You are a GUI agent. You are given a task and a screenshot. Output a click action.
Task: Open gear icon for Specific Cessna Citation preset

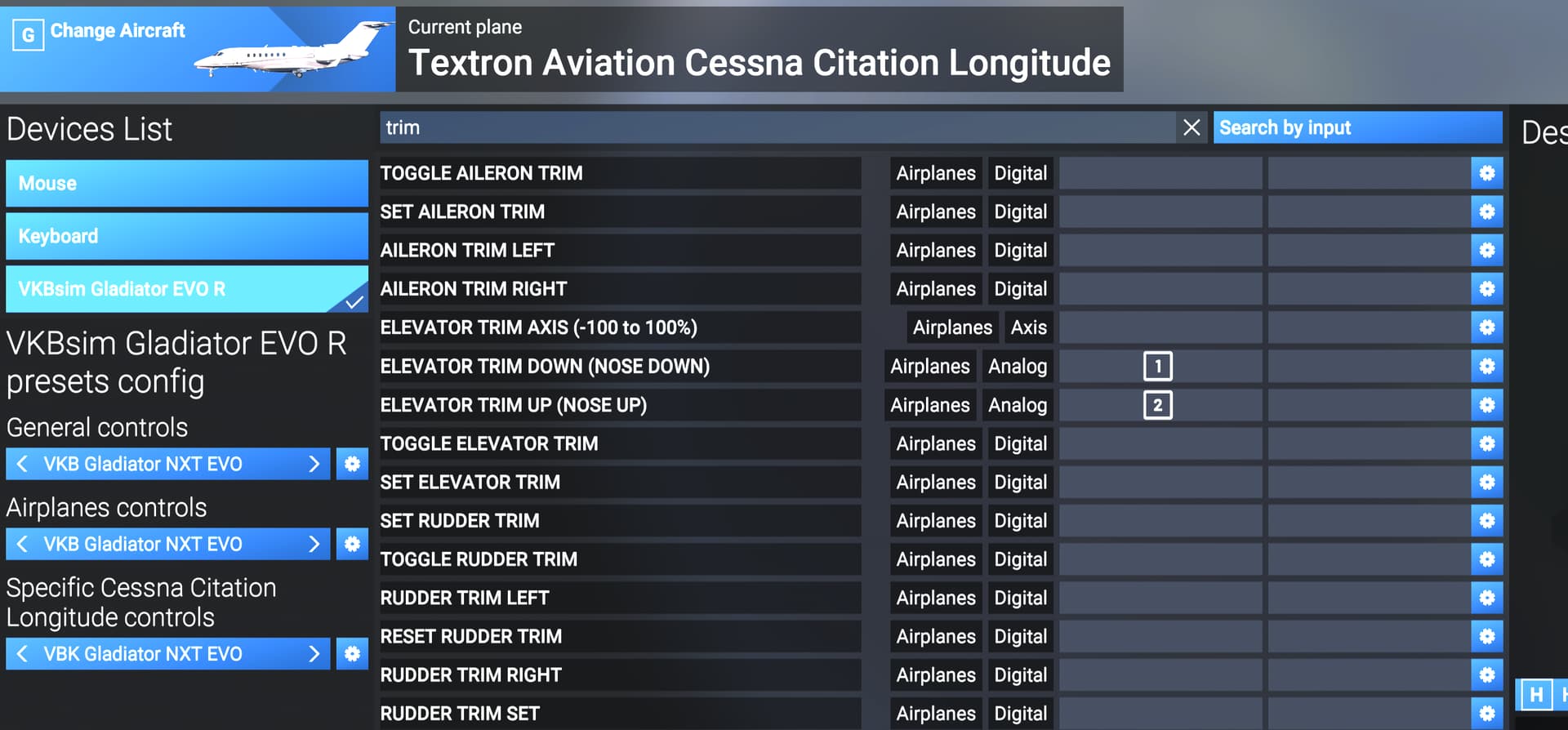352,654
